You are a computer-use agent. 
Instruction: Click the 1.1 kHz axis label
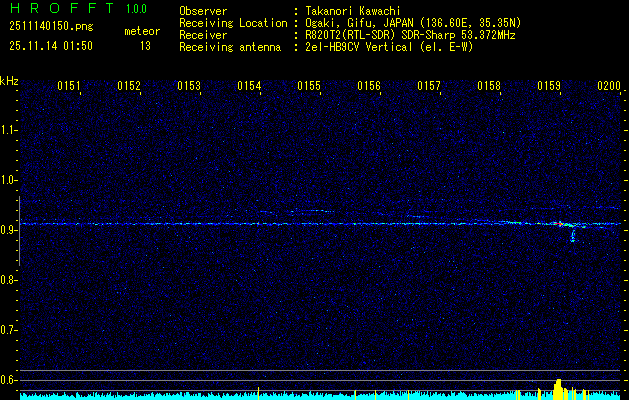click(9, 130)
